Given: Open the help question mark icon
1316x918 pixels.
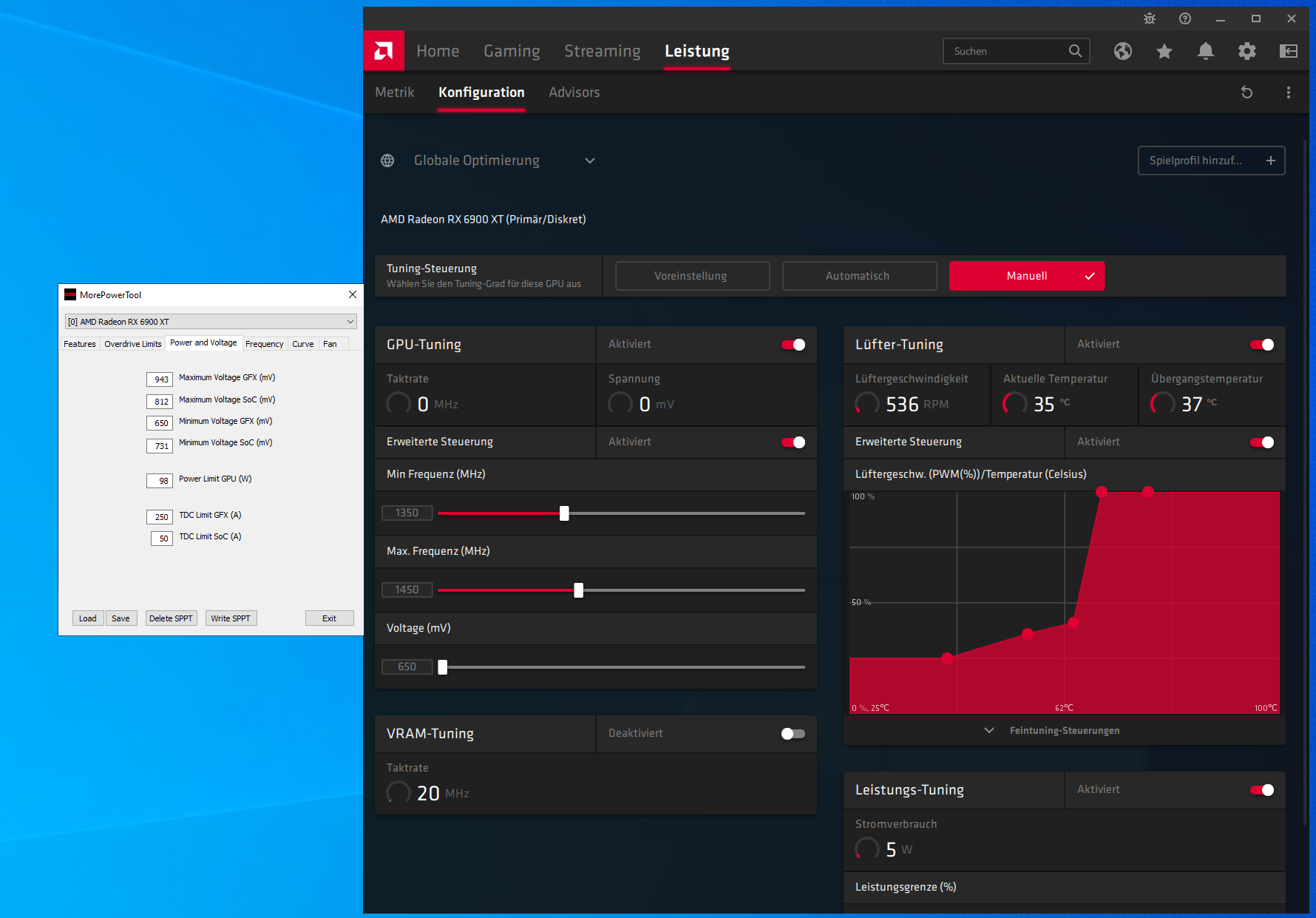Looking at the screenshot, I should (x=1185, y=18).
